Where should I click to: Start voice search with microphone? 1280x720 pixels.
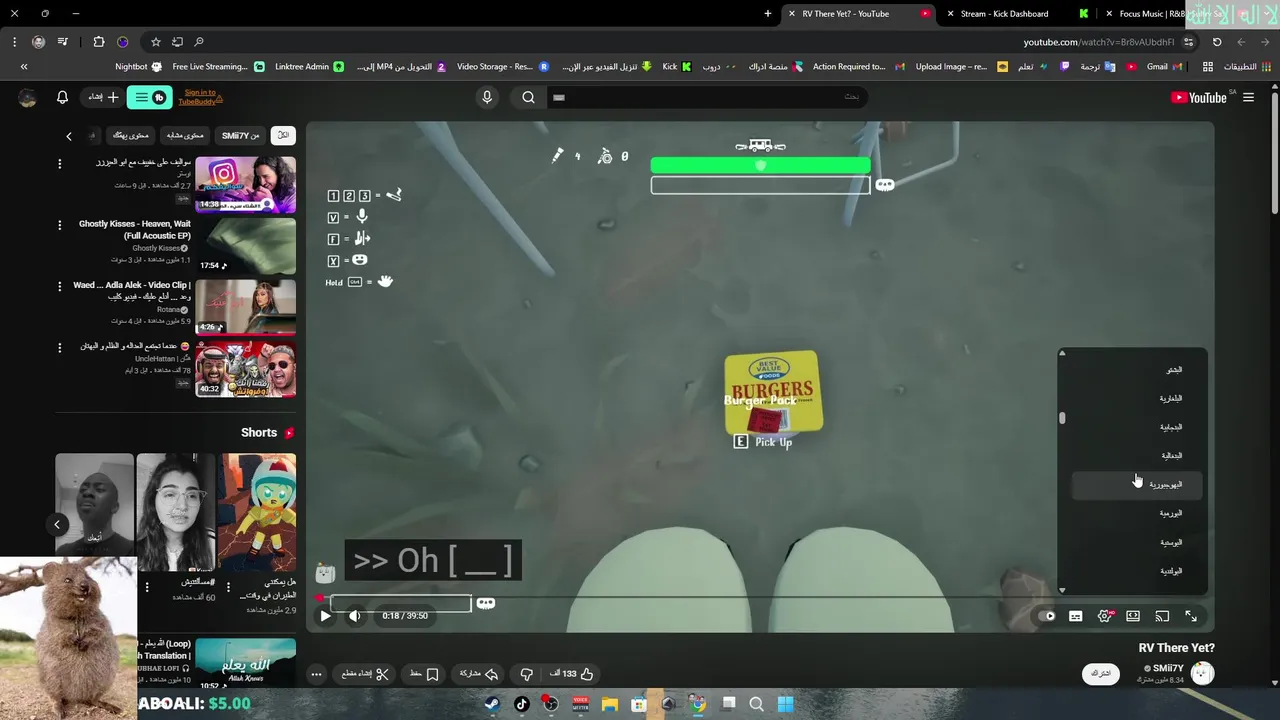(x=487, y=97)
